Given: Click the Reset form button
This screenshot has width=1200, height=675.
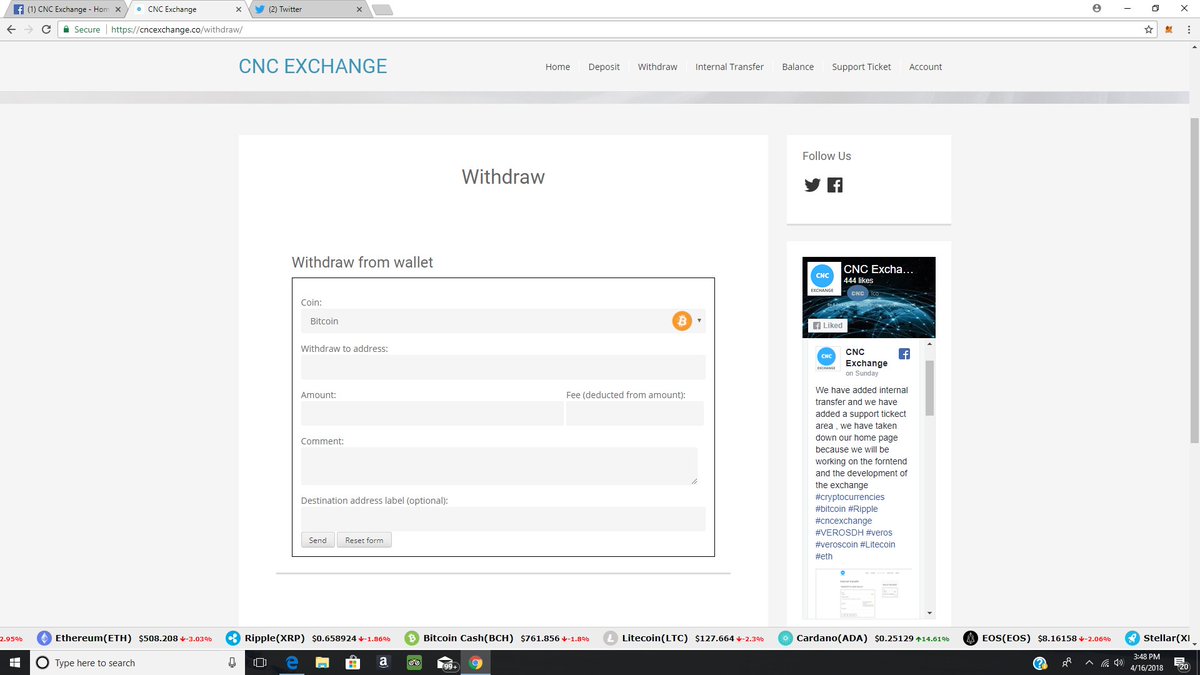Looking at the screenshot, I should [x=364, y=540].
